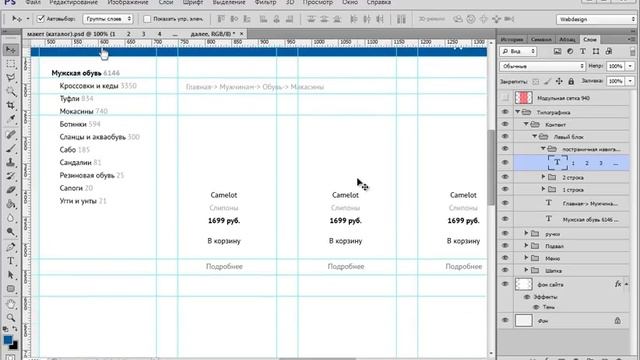Open the Файл menu
Image resolution: width=640 pixels, height=360 pixels.
coord(33,2)
